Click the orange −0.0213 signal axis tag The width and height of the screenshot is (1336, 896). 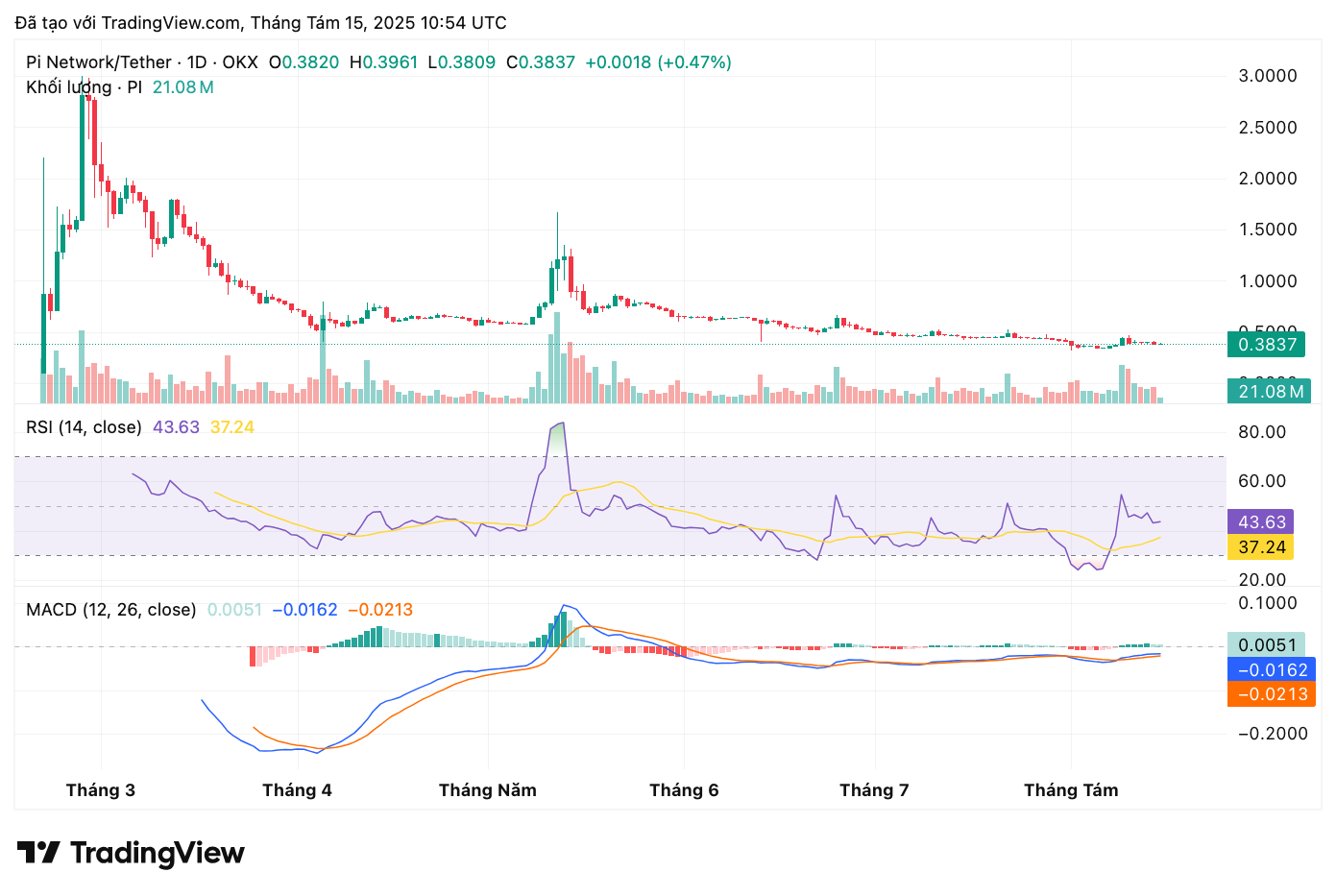coord(1271,694)
